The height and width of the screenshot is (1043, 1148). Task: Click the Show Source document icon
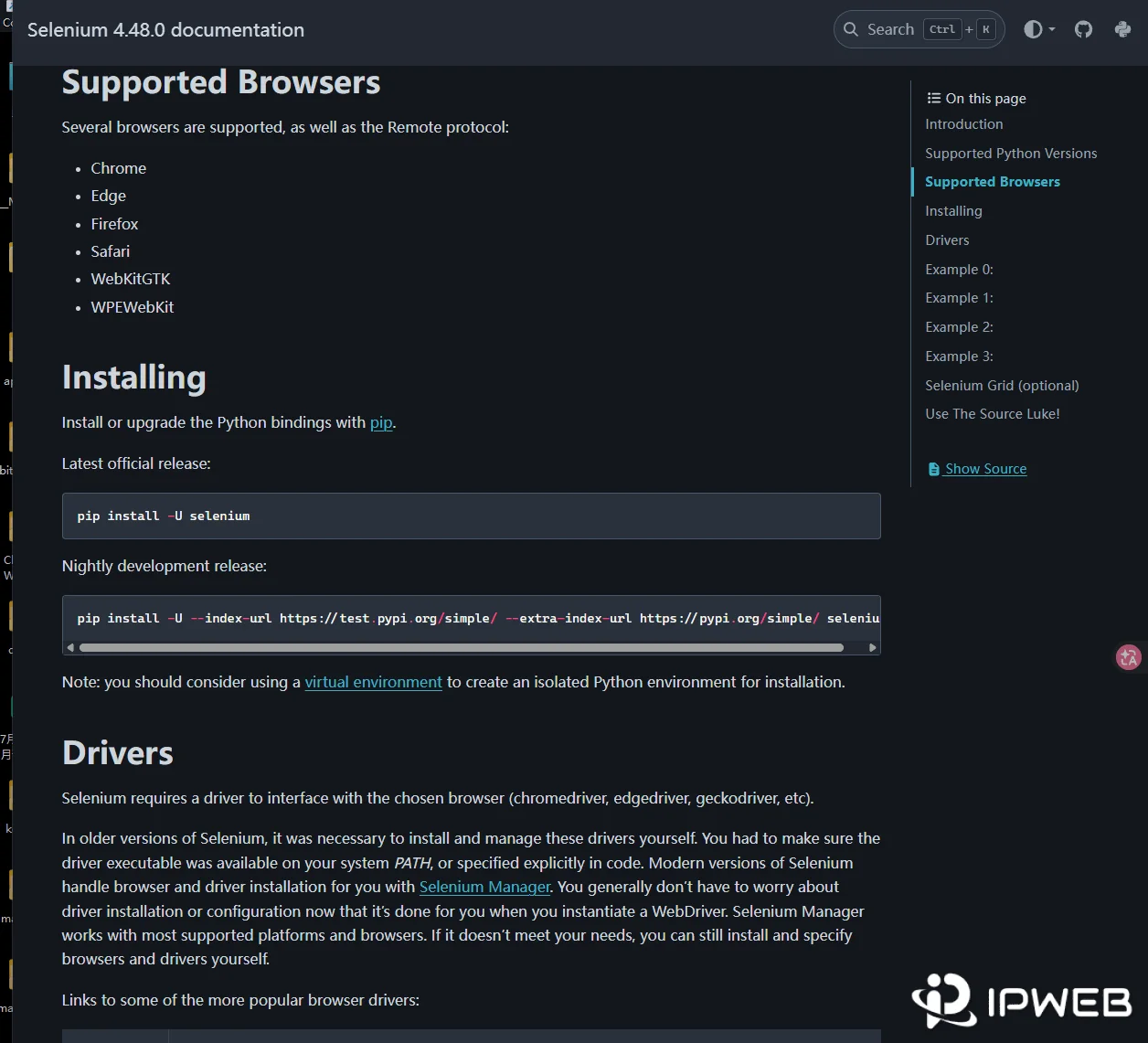click(x=934, y=469)
